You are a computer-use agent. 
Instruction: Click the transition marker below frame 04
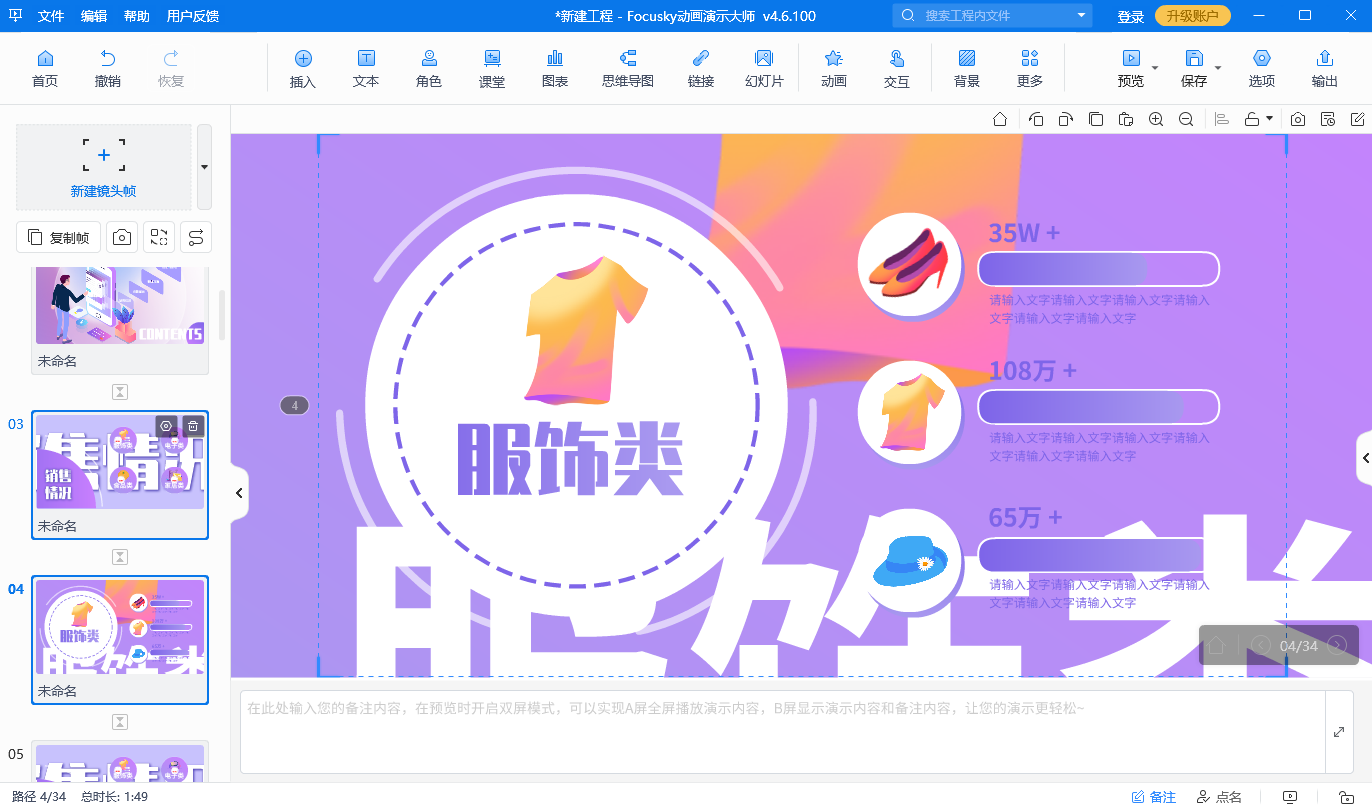(x=120, y=722)
